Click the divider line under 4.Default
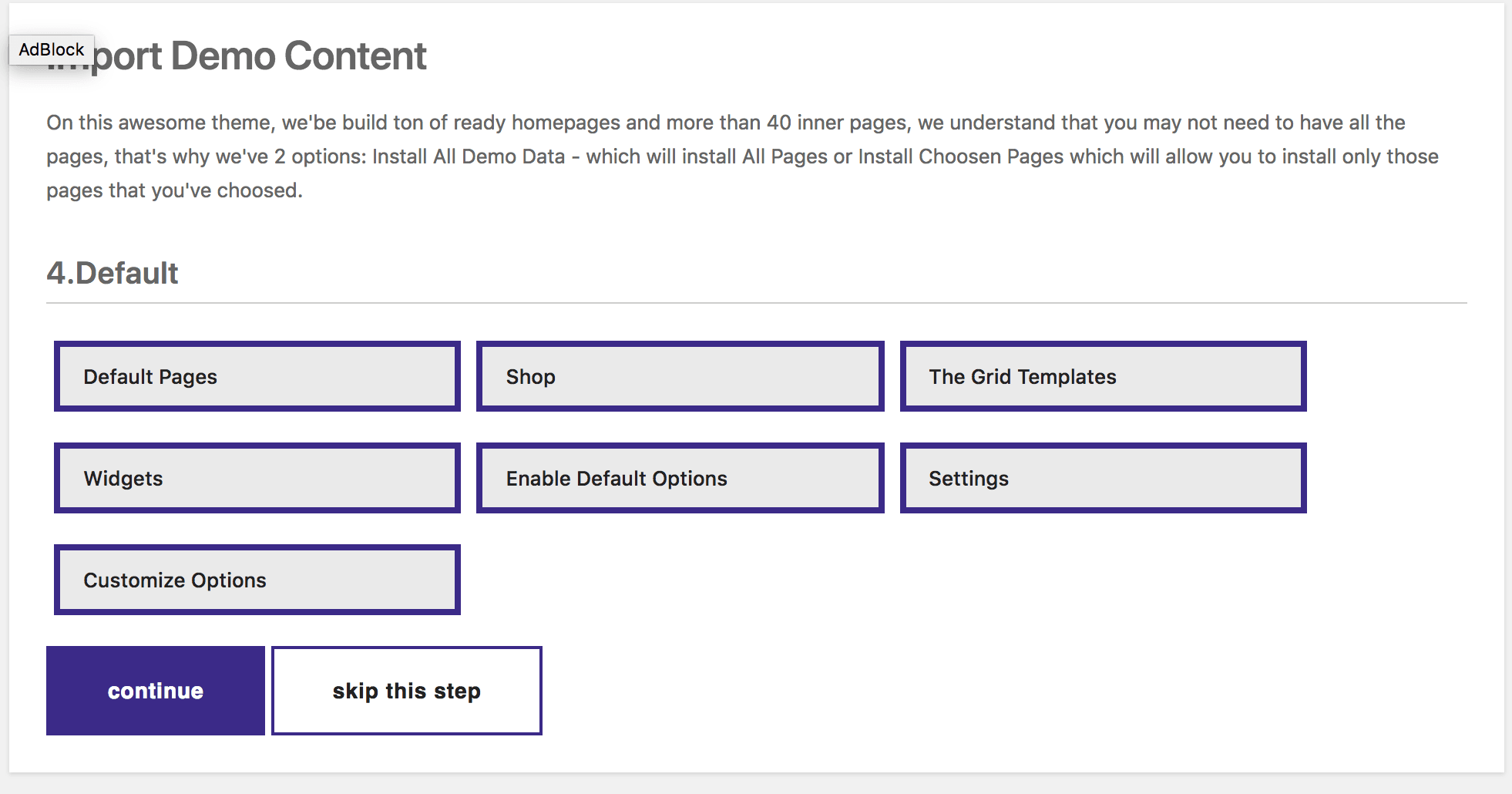The height and width of the screenshot is (794, 1512). tap(755, 303)
